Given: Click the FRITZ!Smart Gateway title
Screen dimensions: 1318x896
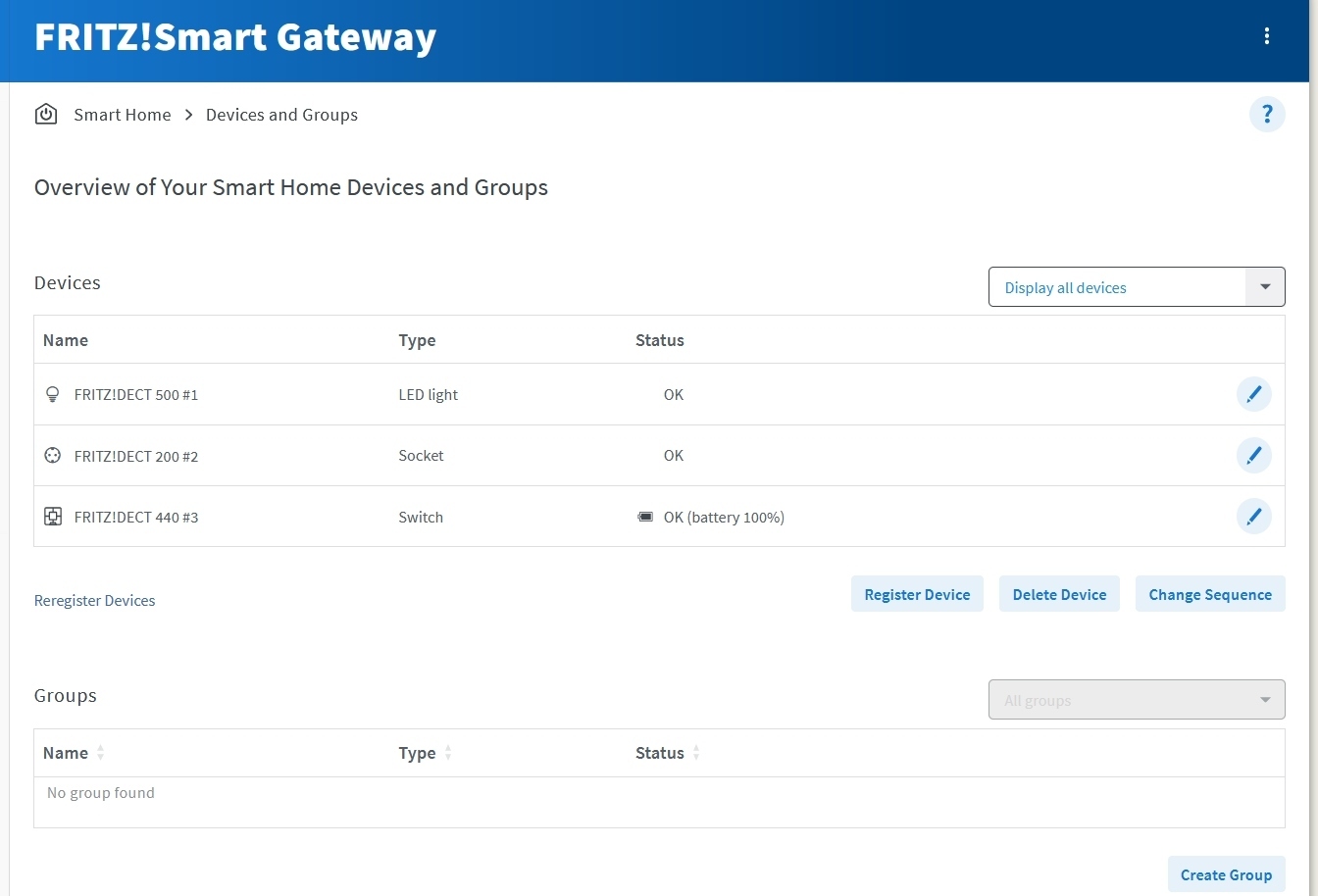Looking at the screenshot, I should click(235, 37).
